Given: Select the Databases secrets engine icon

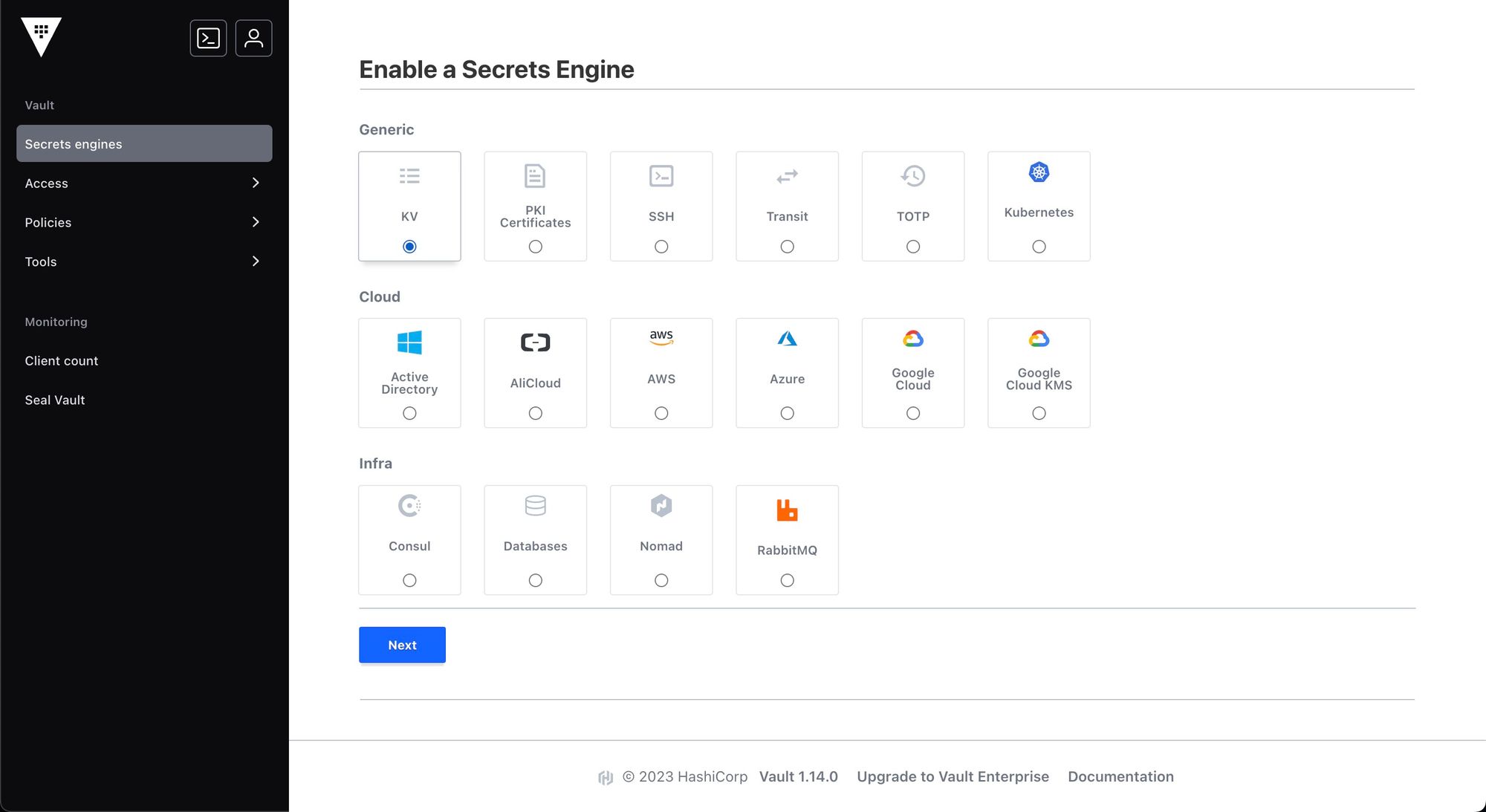Looking at the screenshot, I should (535, 506).
